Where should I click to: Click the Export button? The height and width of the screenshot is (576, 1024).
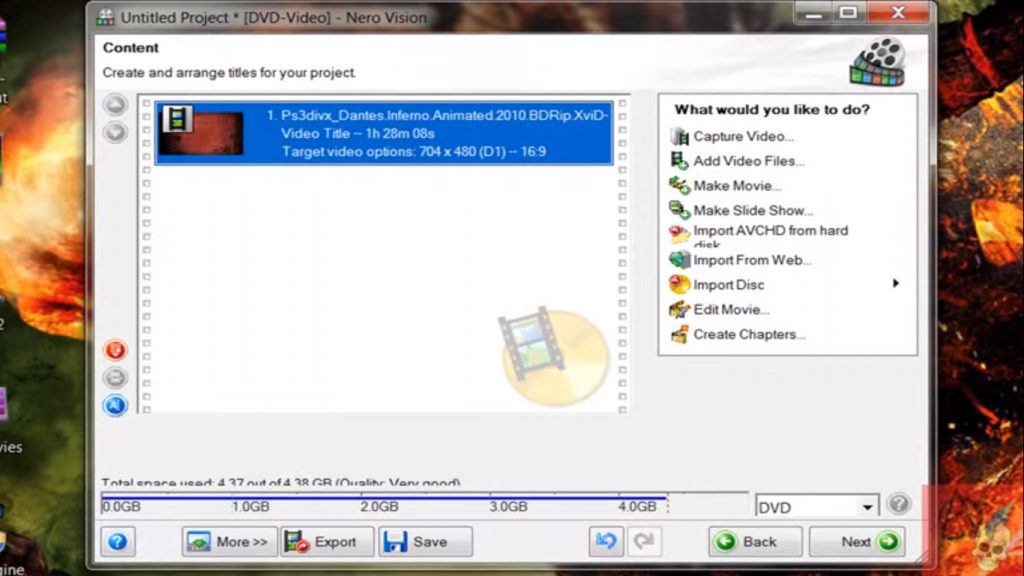click(x=327, y=541)
